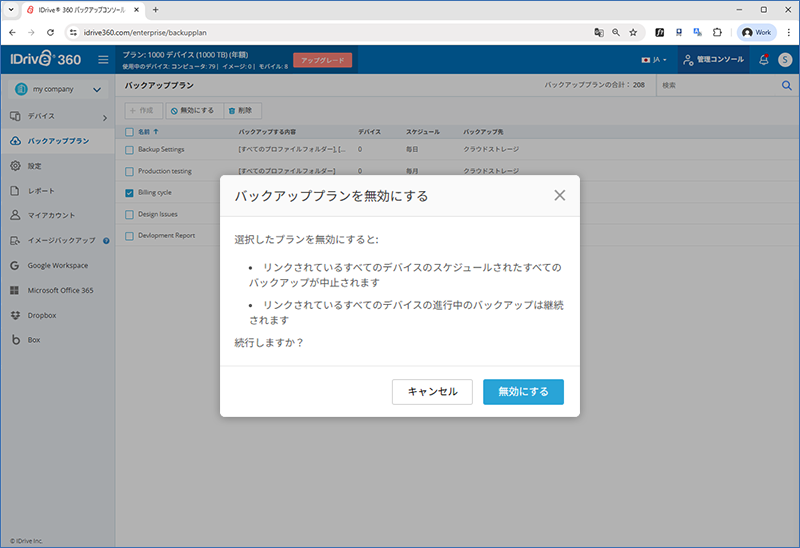The image size is (800, 548).
Task: Toggle the Billing cycle checkbox
Action: click(129, 193)
